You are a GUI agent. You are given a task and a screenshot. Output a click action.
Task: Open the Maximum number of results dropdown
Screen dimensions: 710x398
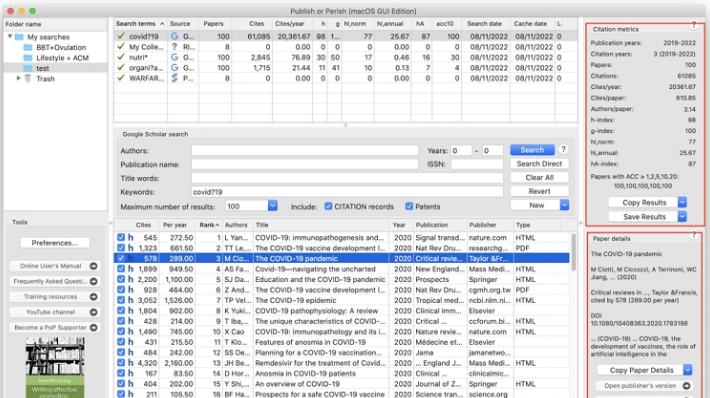point(273,206)
